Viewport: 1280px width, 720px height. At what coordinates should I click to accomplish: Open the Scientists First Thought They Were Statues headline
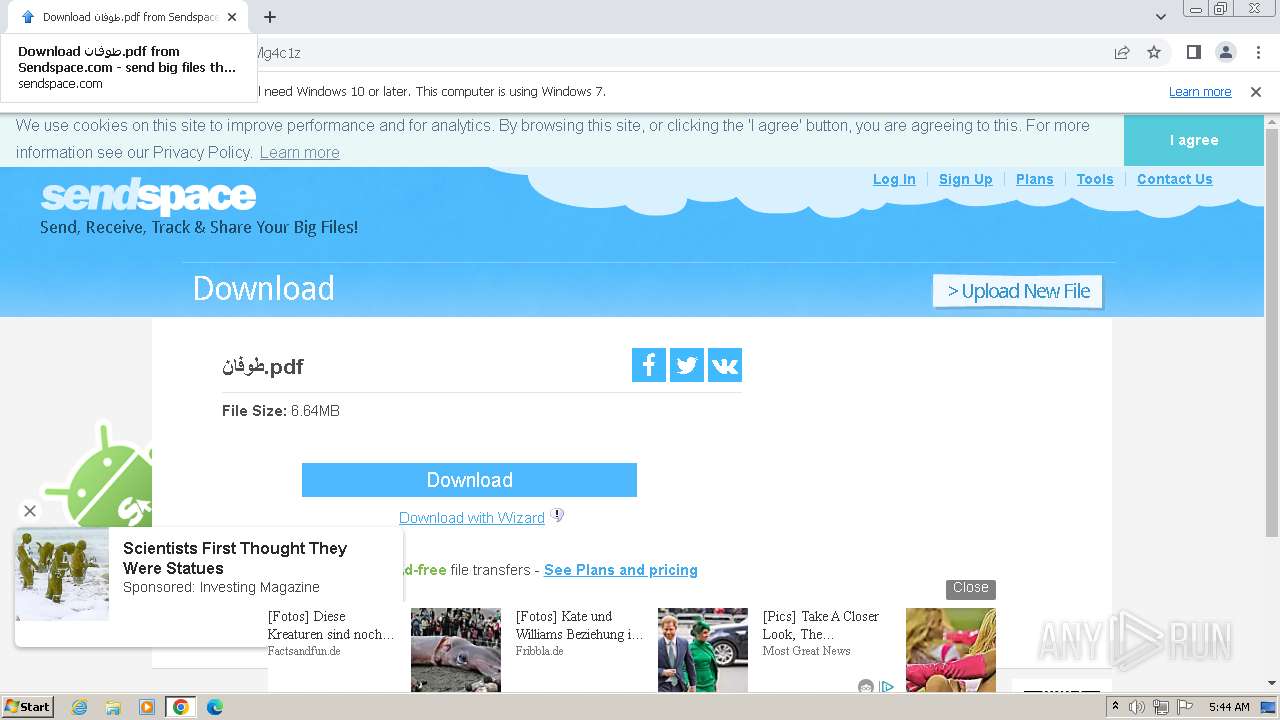pyautogui.click(x=235, y=558)
